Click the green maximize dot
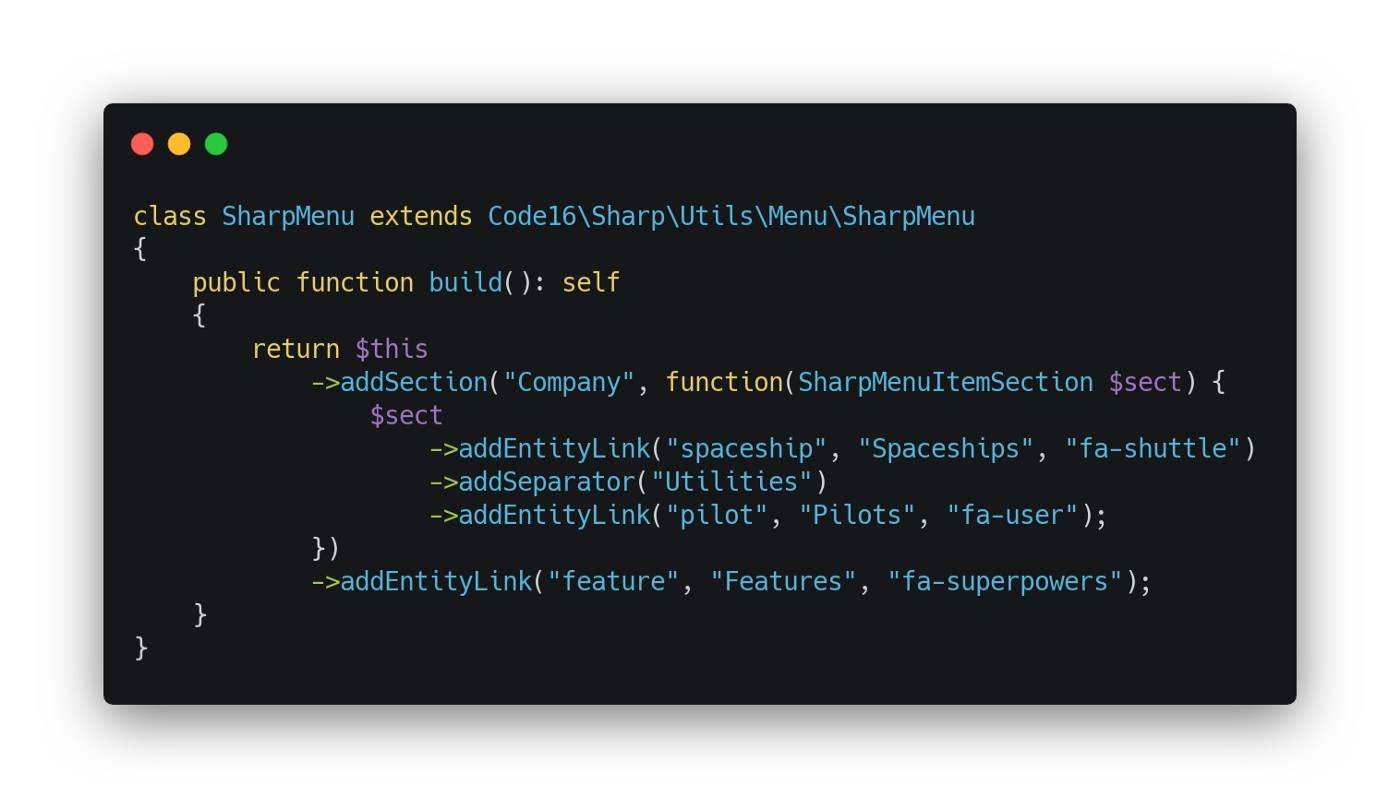The height and width of the screenshot is (808, 1400). 216,144
